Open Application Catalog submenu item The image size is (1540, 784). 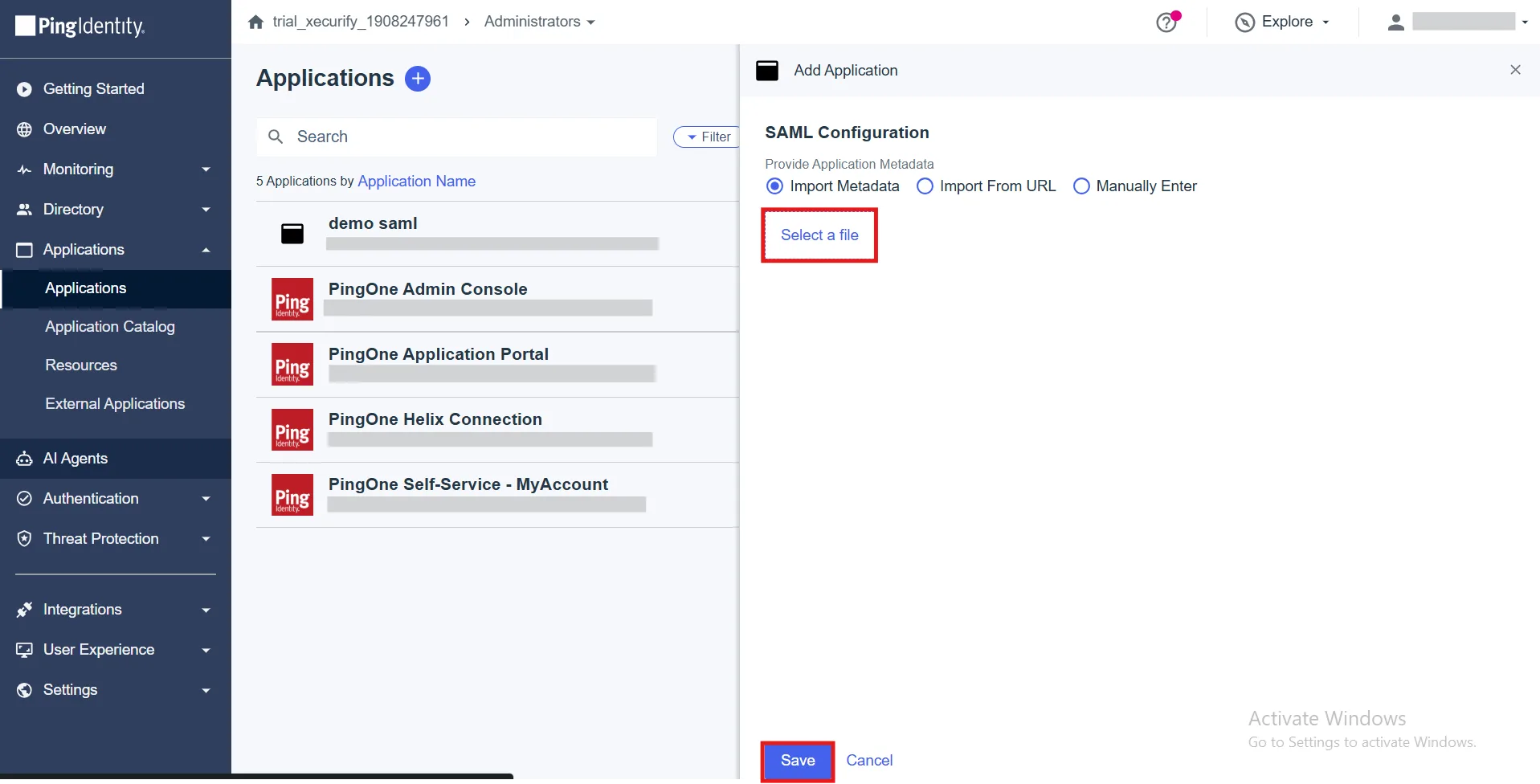[110, 327]
